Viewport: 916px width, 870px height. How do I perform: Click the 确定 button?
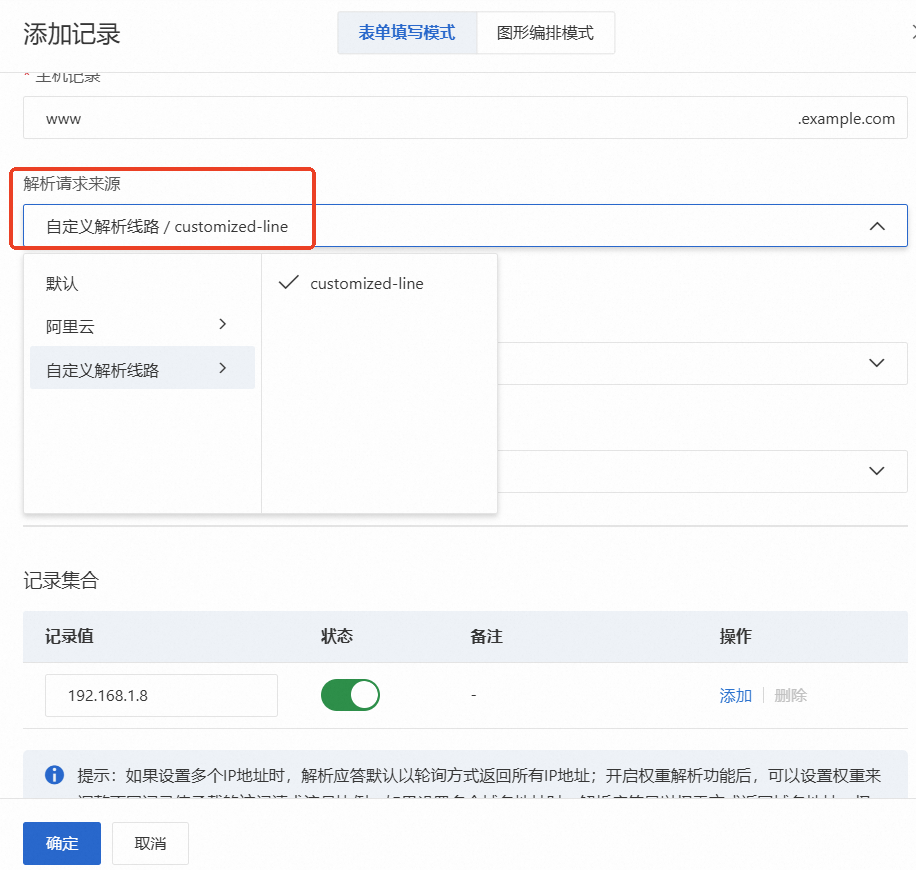pyautogui.click(x=62, y=843)
